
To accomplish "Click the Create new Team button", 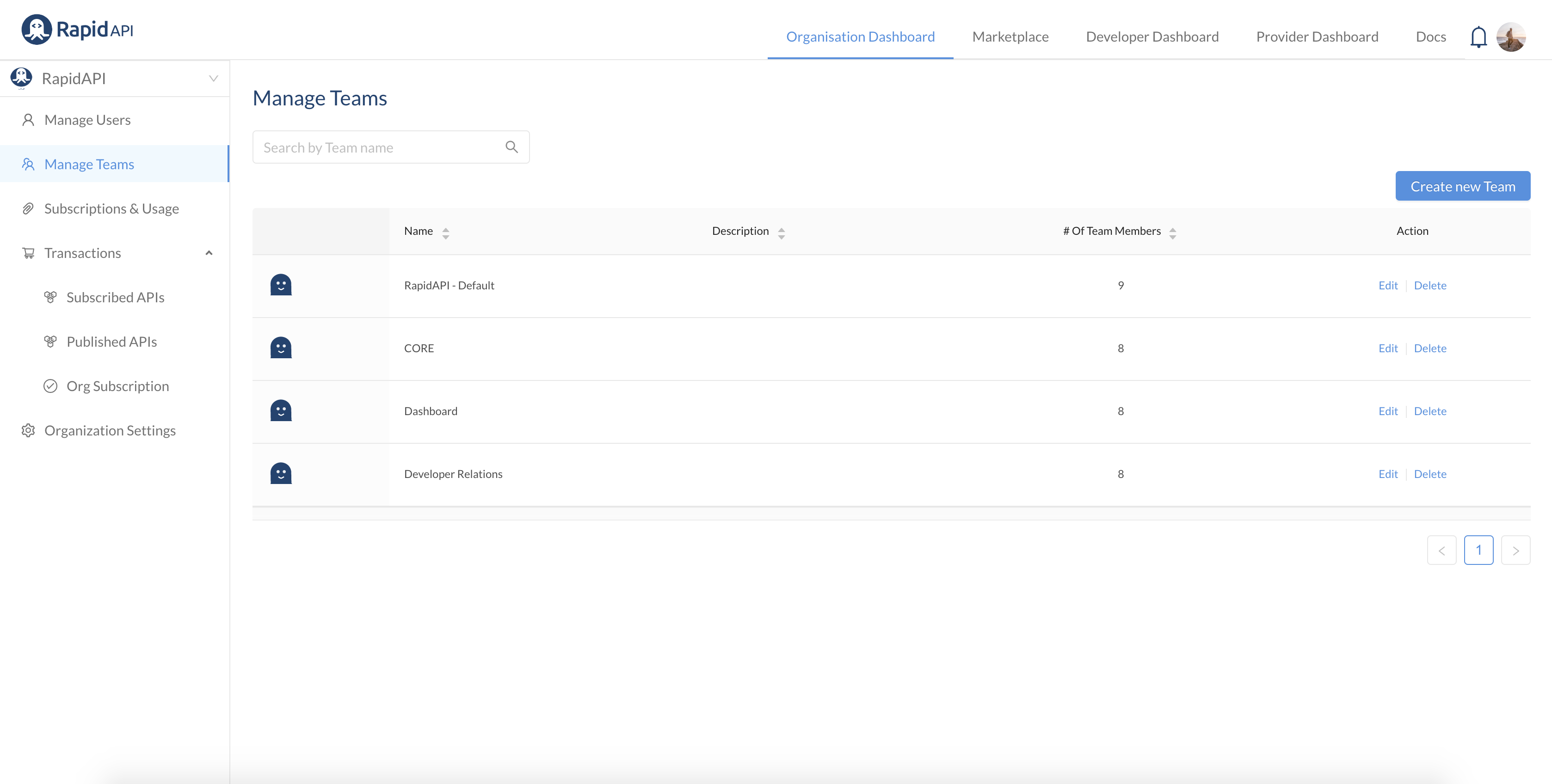I will pyautogui.click(x=1462, y=186).
